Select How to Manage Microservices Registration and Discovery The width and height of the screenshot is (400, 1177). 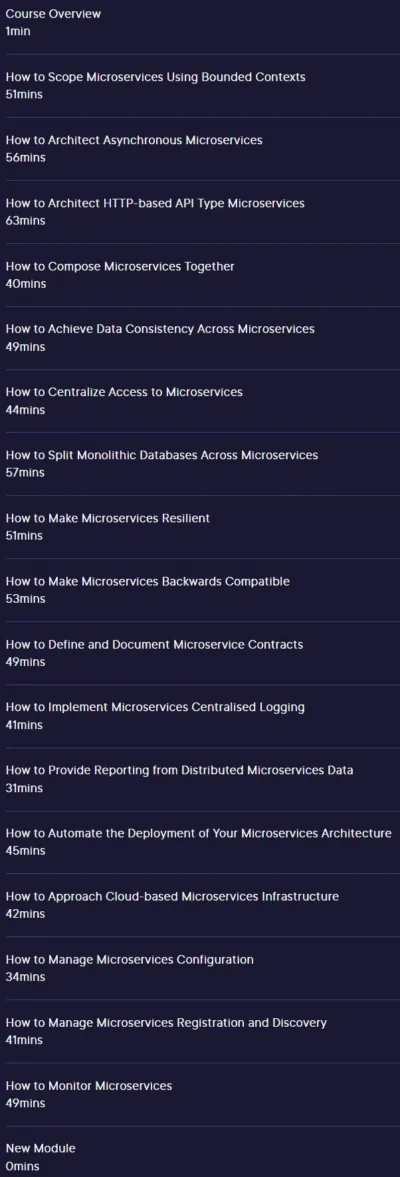point(200,1031)
